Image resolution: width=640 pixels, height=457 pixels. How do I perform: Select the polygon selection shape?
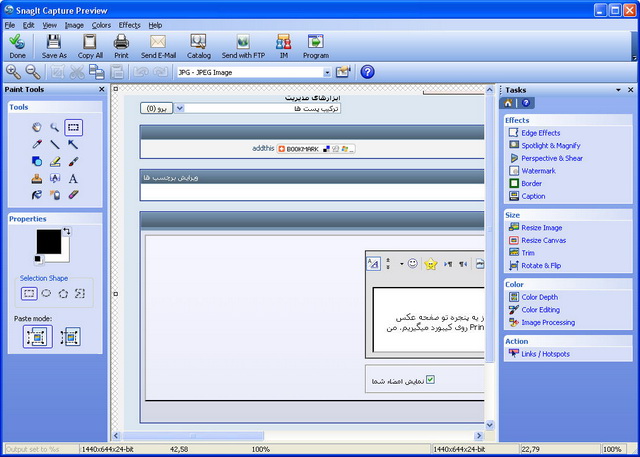click(x=63, y=293)
